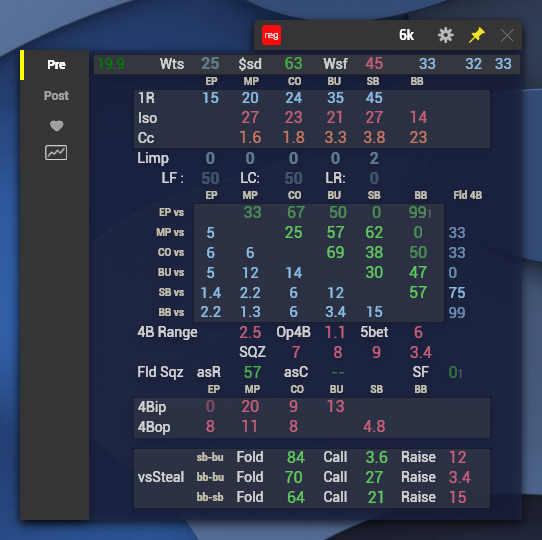The image size is (542, 540).
Task: Click 1R SB value 45
Action: click(x=374, y=98)
